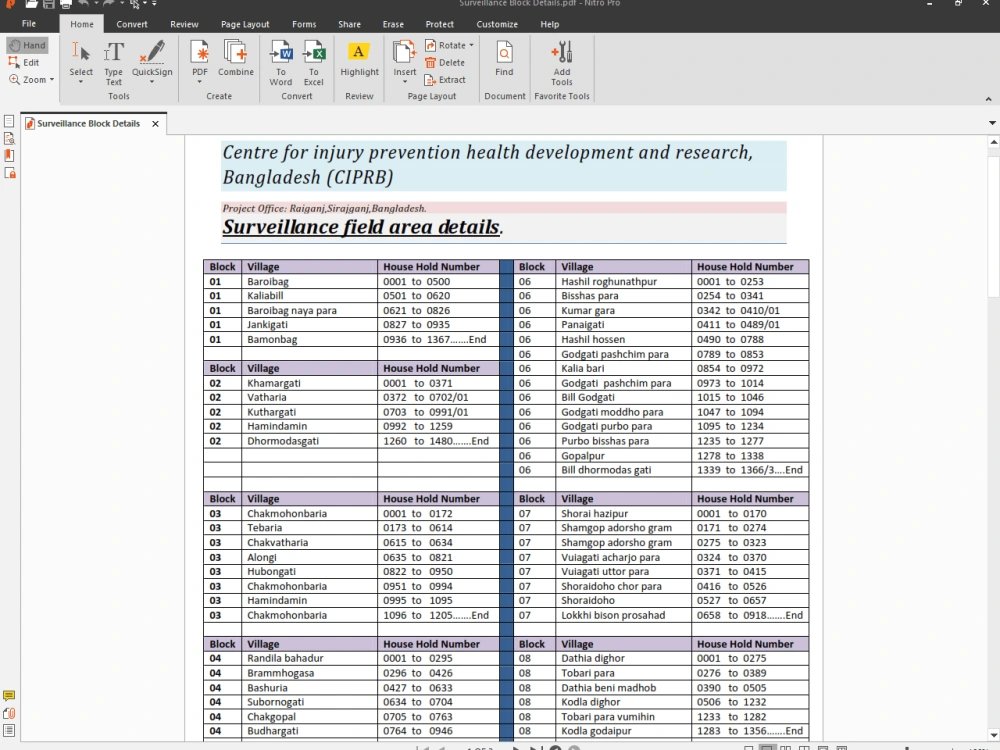Open the Customize ribbon tab

[x=497, y=24]
